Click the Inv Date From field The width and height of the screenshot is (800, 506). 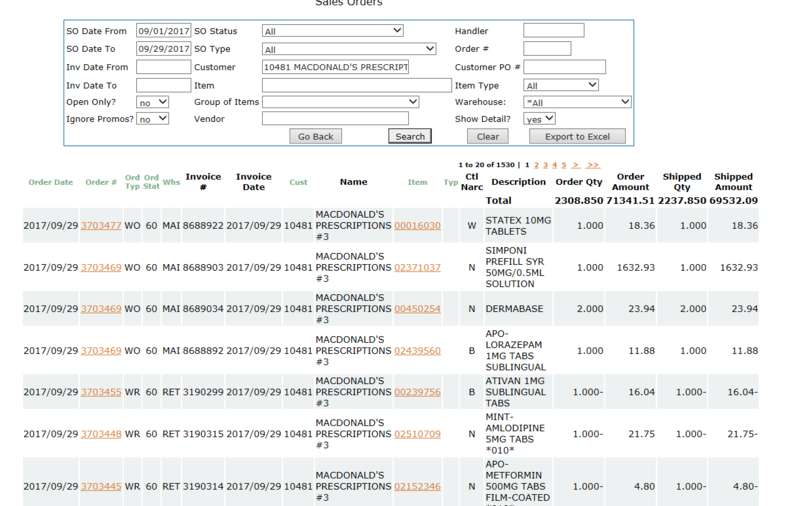coord(163,67)
